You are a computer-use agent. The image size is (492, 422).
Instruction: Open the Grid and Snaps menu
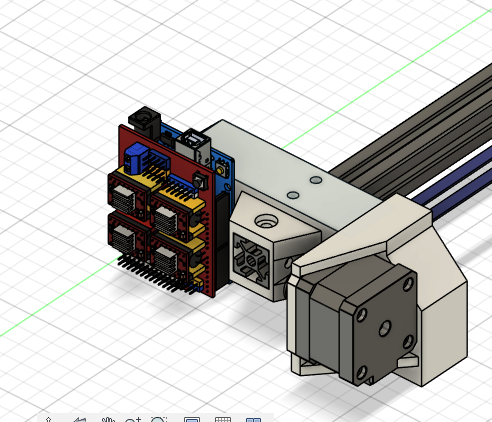tap(223, 419)
